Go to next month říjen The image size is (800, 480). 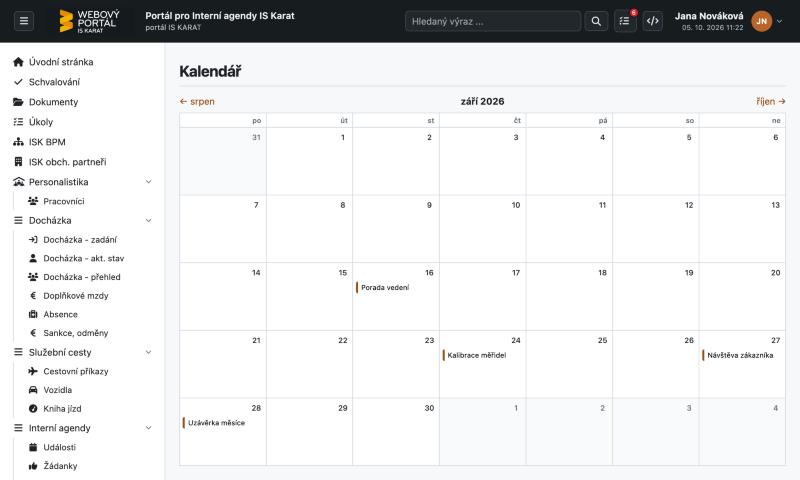click(770, 102)
